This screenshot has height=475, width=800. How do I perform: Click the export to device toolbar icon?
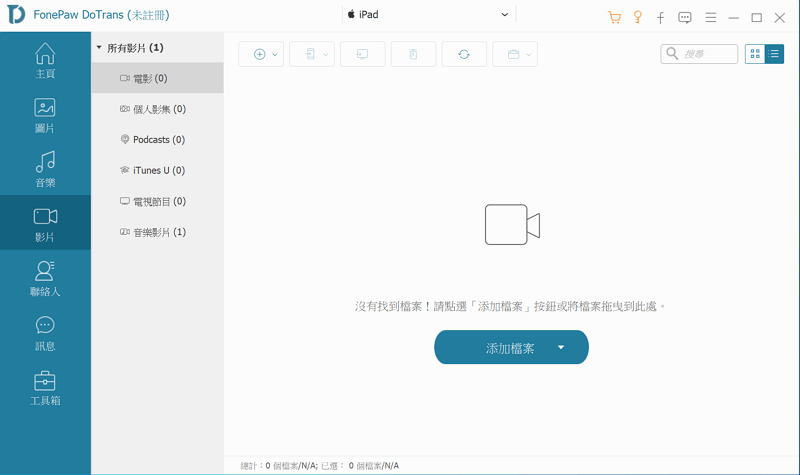(310, 54)
